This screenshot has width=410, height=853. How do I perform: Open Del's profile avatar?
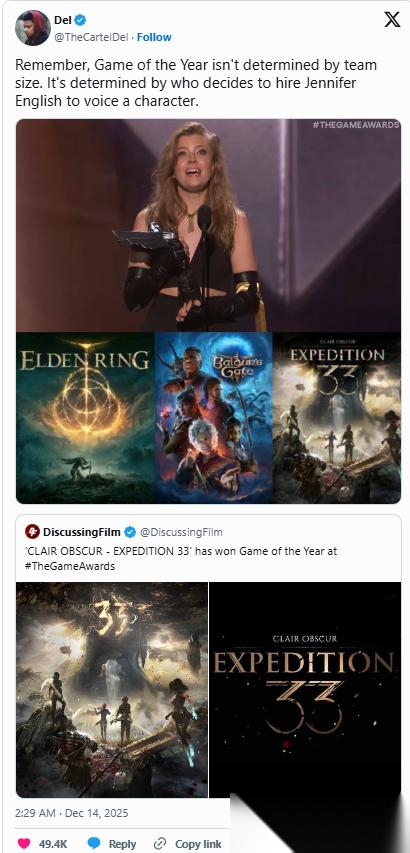32,28
